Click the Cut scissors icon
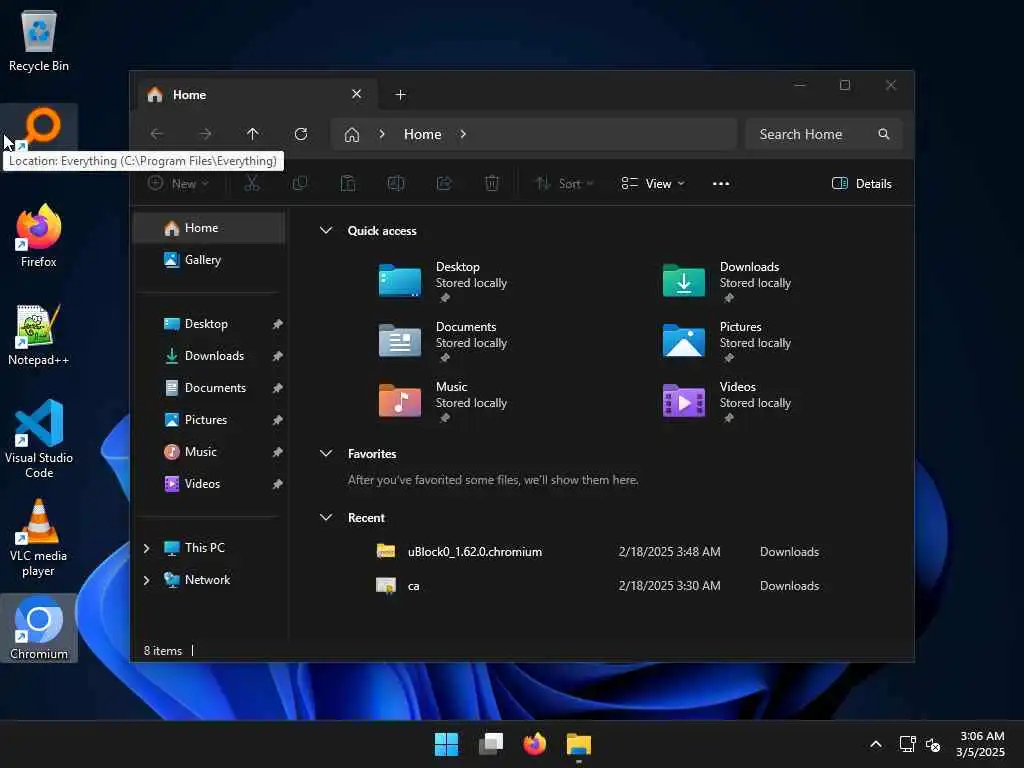 pyautogui.click(x=252, y=184)
